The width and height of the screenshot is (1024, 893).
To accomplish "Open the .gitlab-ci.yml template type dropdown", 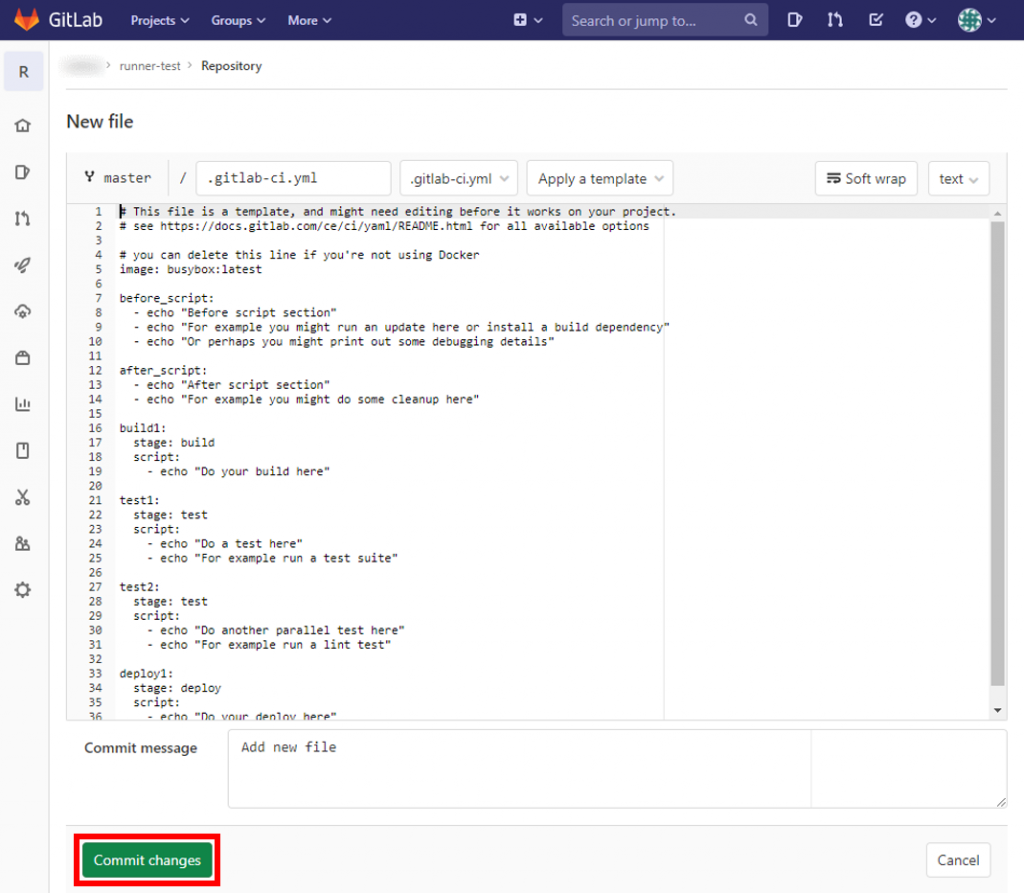I will click(x=458, y=178).
